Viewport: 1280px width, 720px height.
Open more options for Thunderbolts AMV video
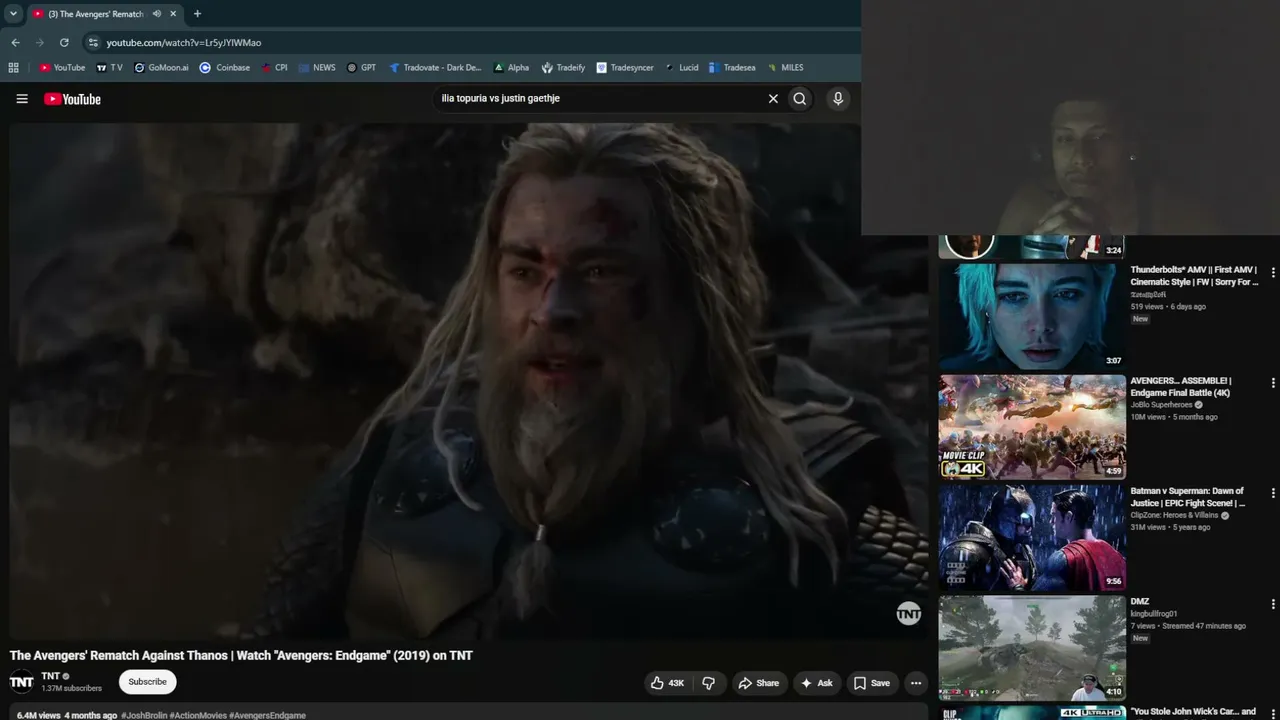click(1272, 272)
